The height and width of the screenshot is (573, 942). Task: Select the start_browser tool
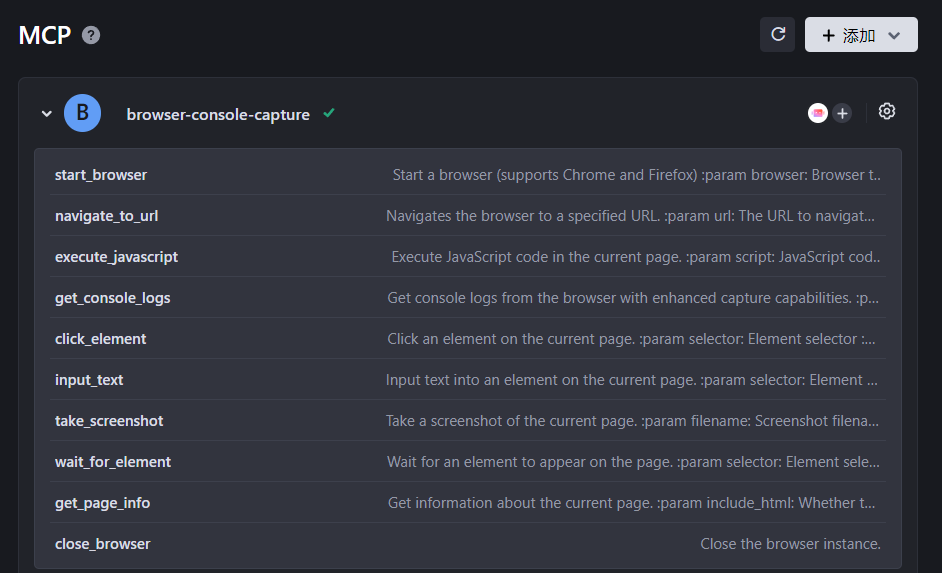click(x=101, y=175)
